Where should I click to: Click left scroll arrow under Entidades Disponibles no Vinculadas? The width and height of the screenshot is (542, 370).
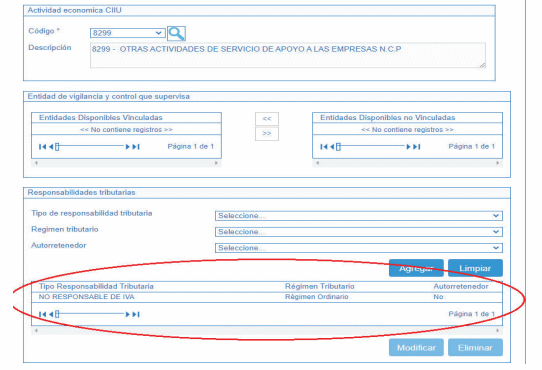click(x=317, y=163)
